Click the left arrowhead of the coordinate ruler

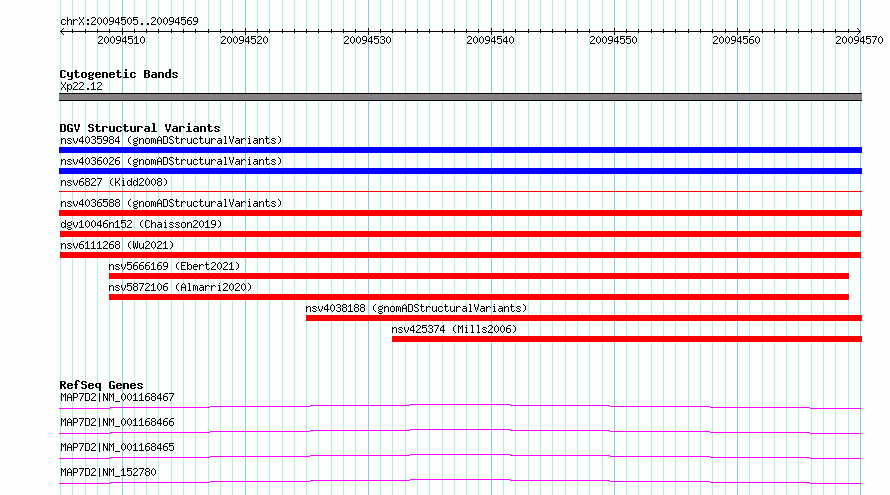click(62, 31)
